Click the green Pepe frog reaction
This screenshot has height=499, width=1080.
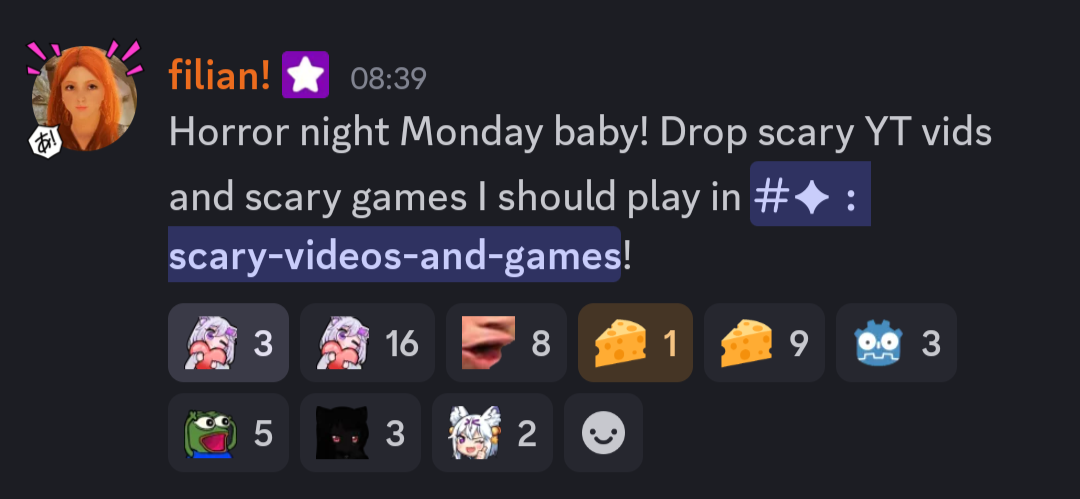click(x=228, y=433)
